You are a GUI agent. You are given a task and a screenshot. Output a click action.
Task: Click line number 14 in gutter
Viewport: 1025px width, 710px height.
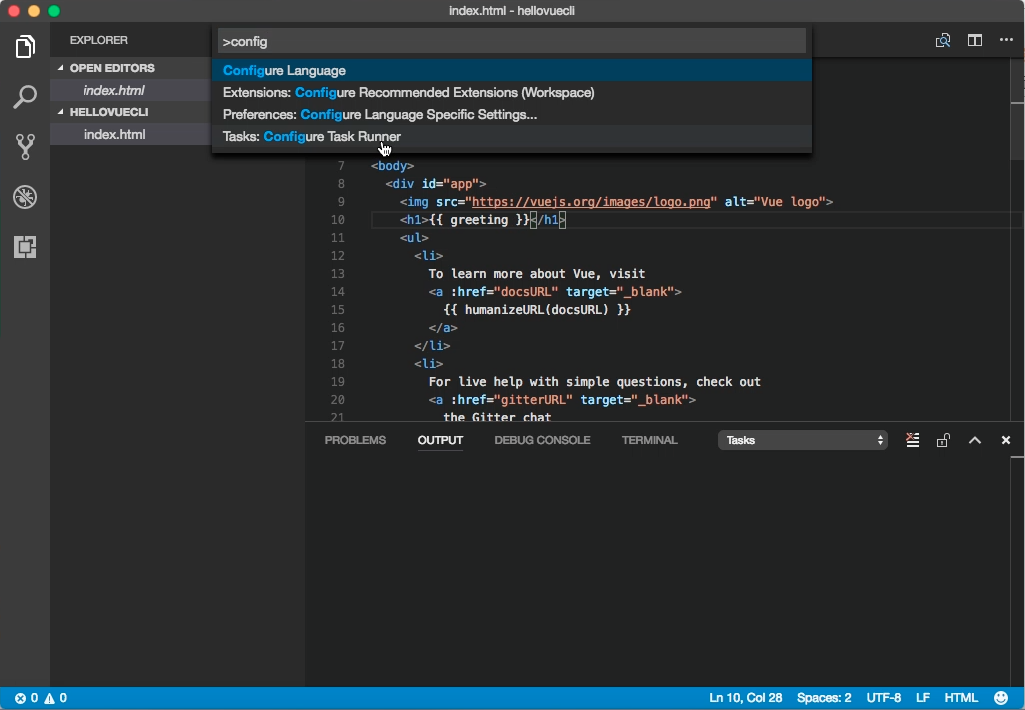pos(337,292)
